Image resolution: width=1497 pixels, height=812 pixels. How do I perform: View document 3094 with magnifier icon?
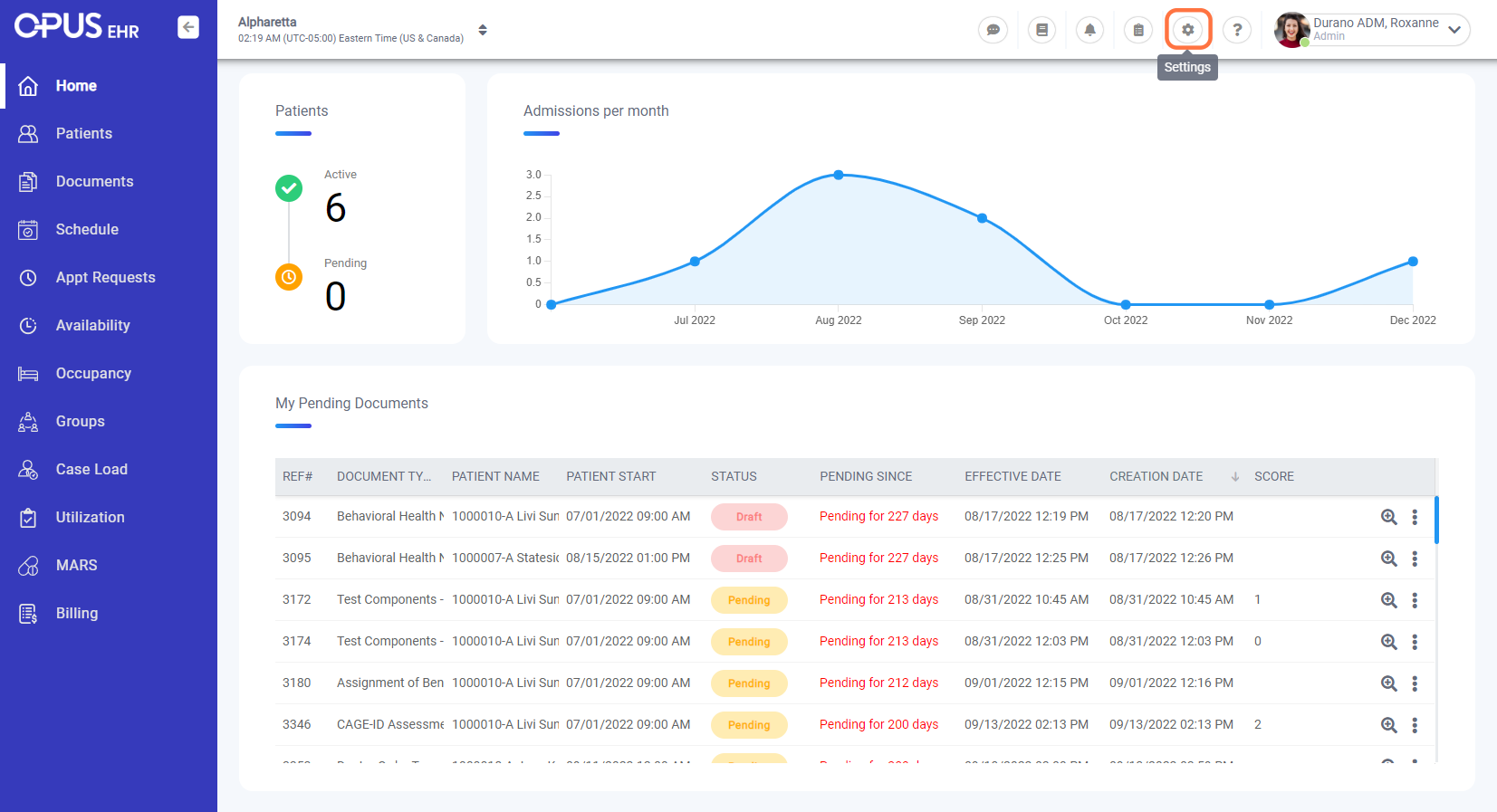[x=1388, y=517]
